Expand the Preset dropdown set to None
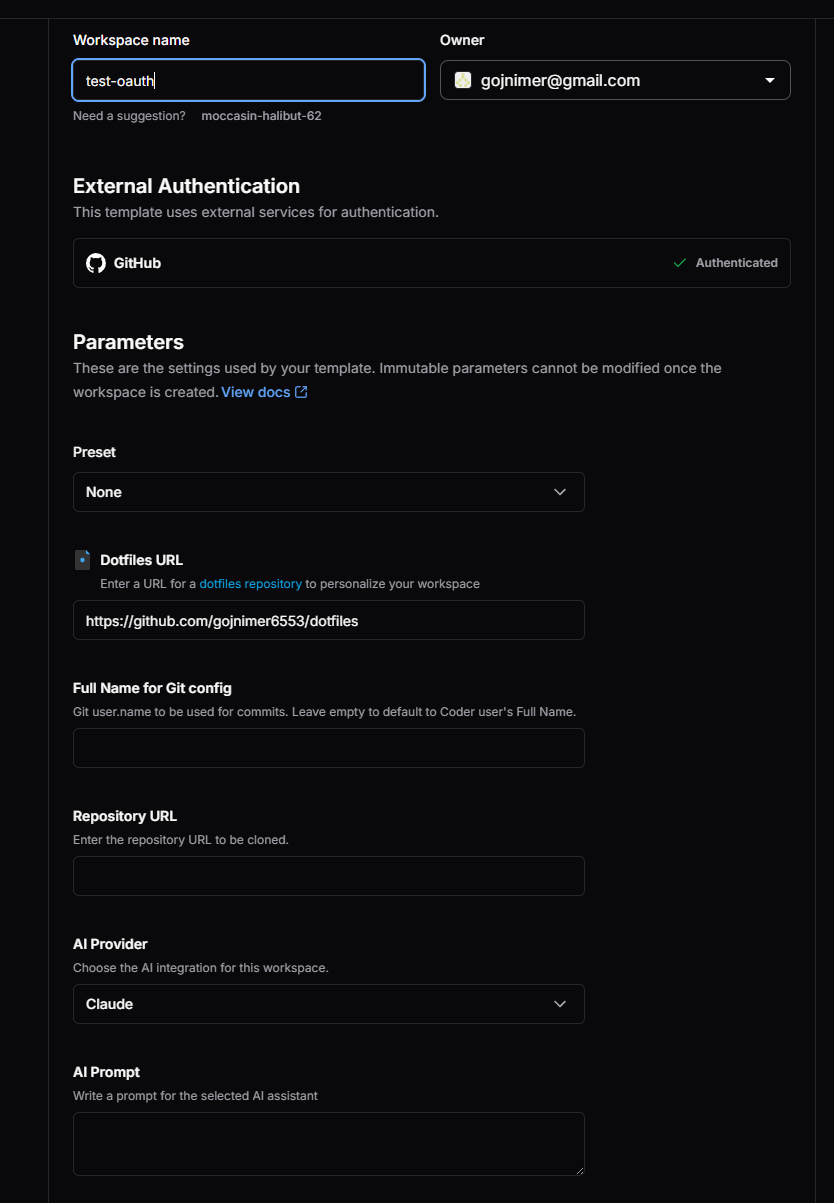Image resolution: width=834 pixels, height=1203 pixels. (x=328, y=492)
